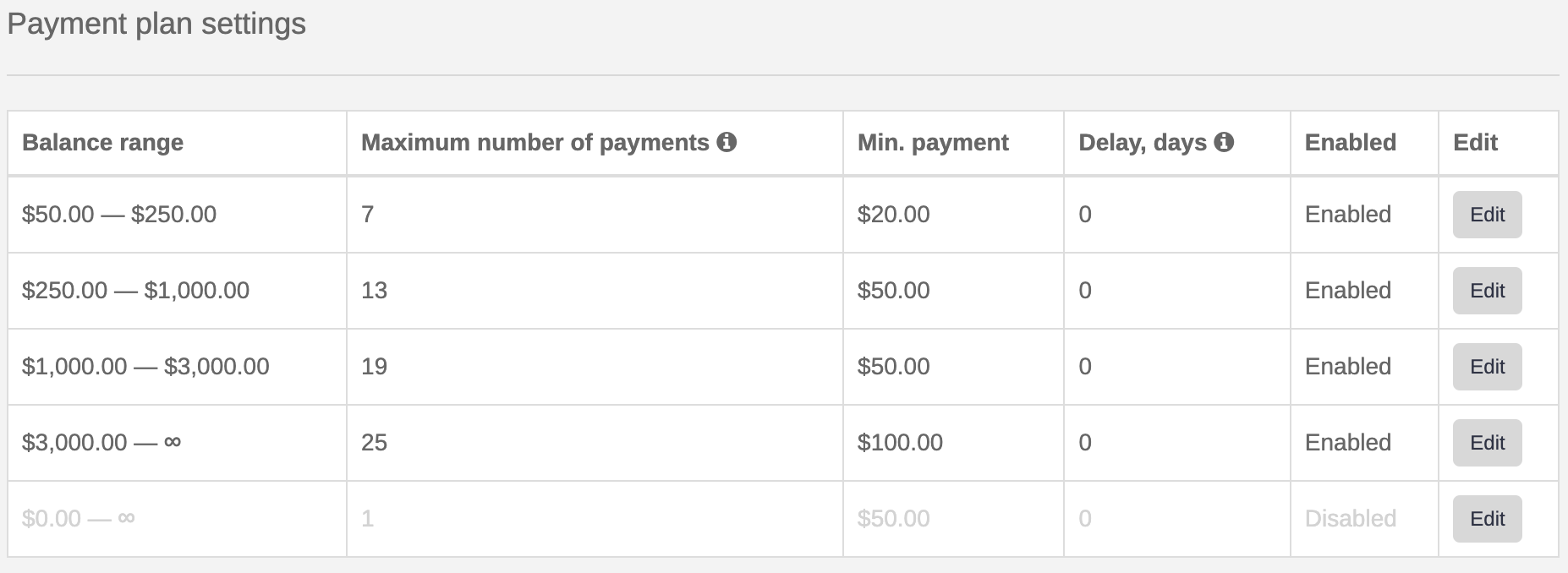The image size is (1568, 573).
Task: Select the Enabled column header
Action: pyautogui.click(x=1351, y=142)
